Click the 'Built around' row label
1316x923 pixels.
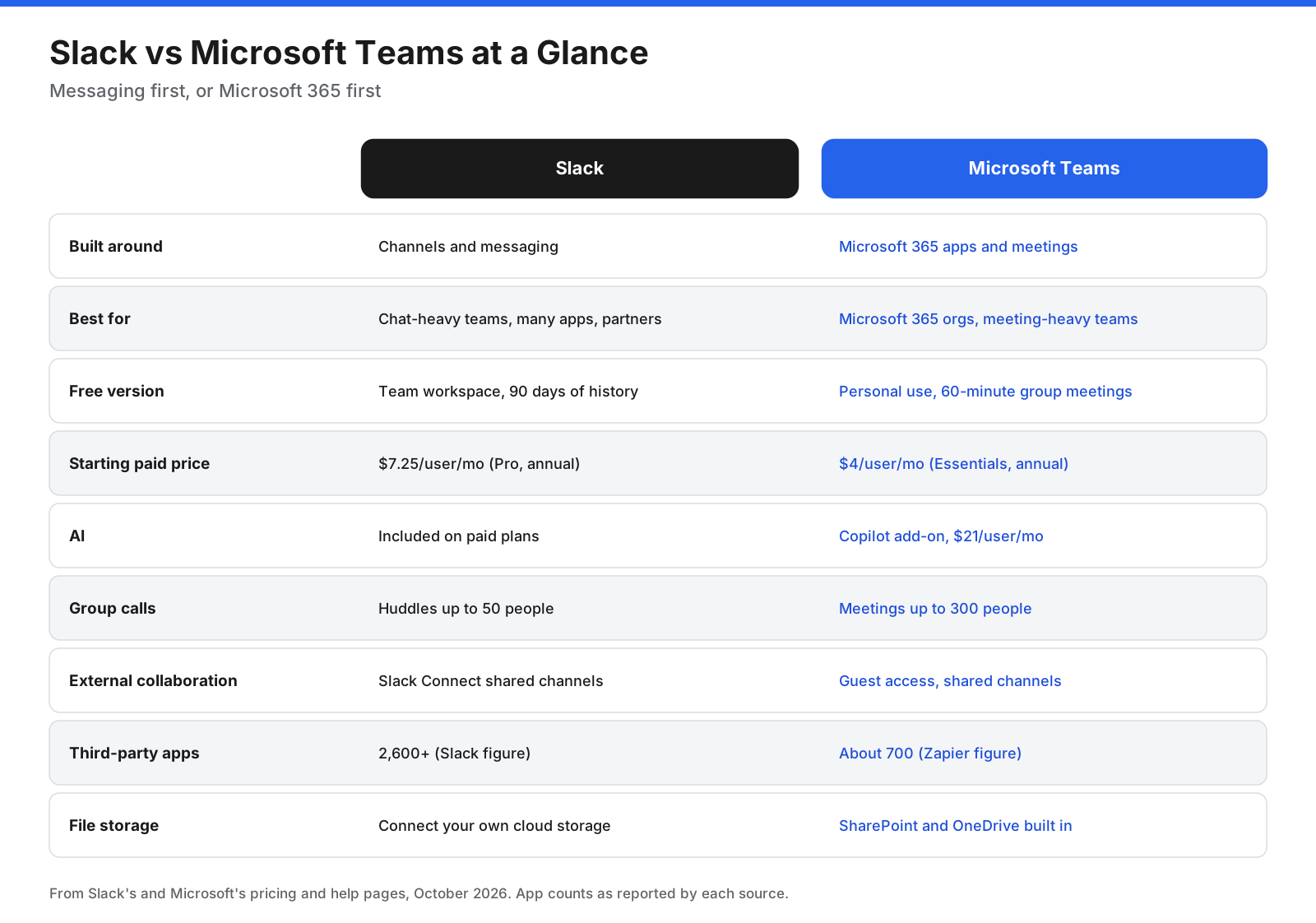click(x=116, y=246)
